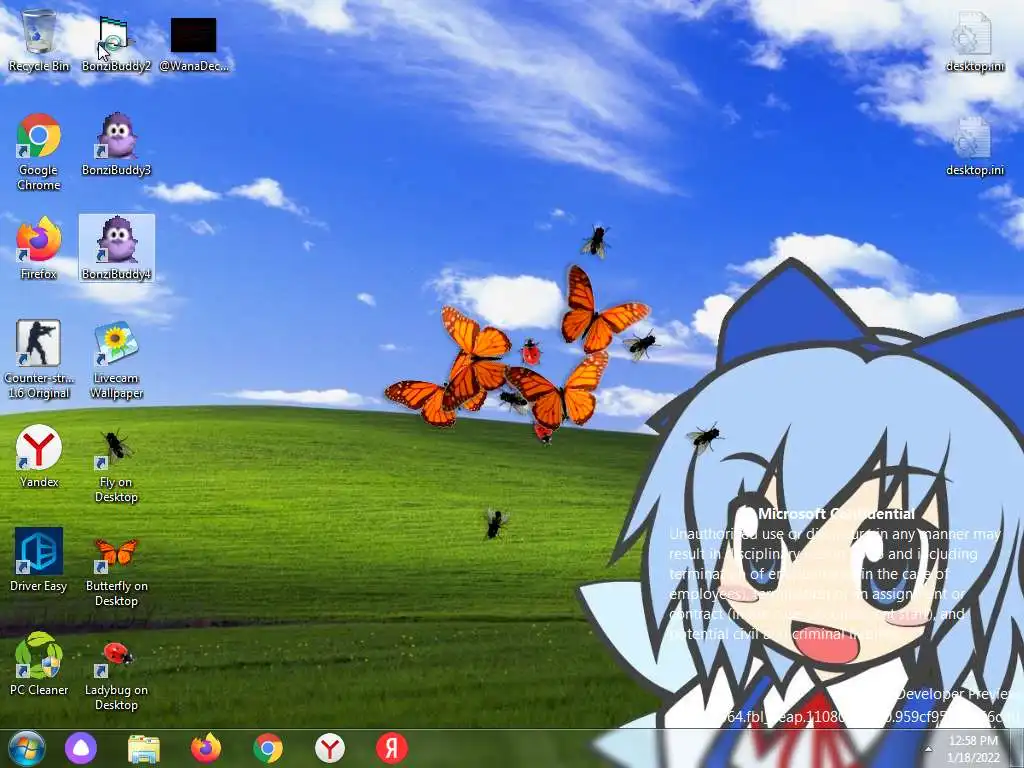1024x768 pixels.
Task: Open the red Yandex Я taskbar icon
Action: (x=392, y=748)
